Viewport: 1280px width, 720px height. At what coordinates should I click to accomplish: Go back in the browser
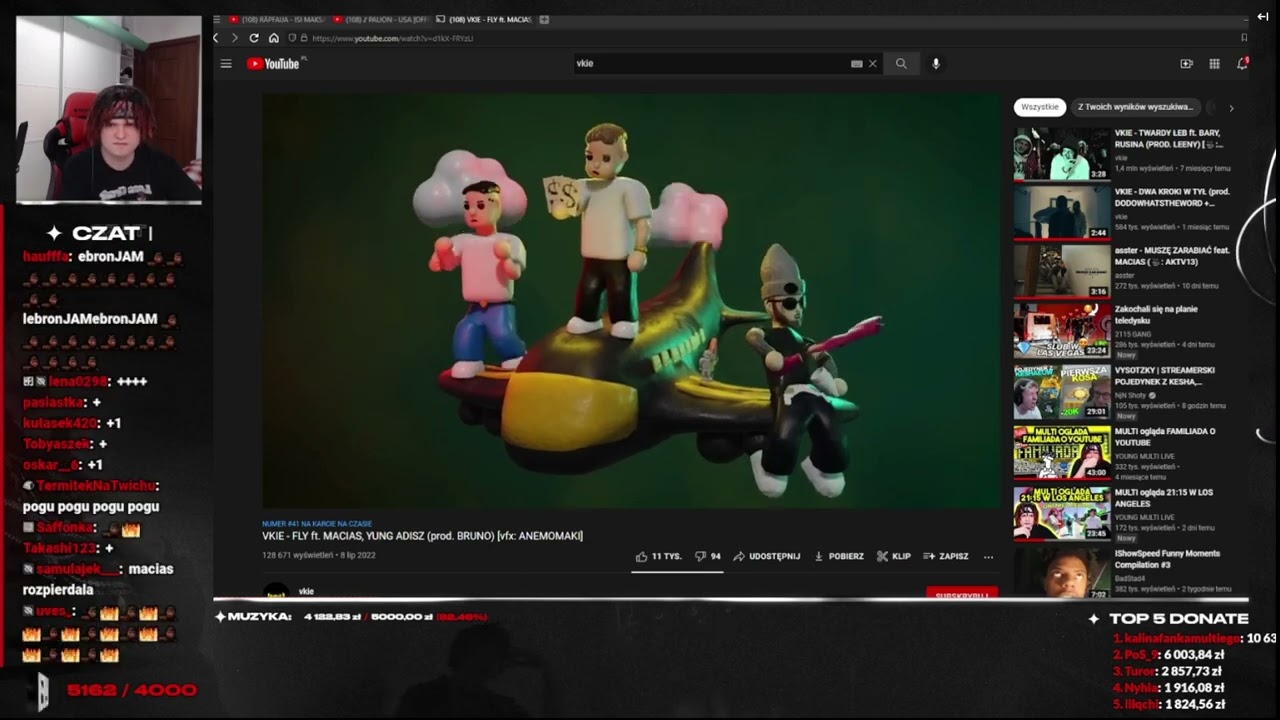coord(216,38)
